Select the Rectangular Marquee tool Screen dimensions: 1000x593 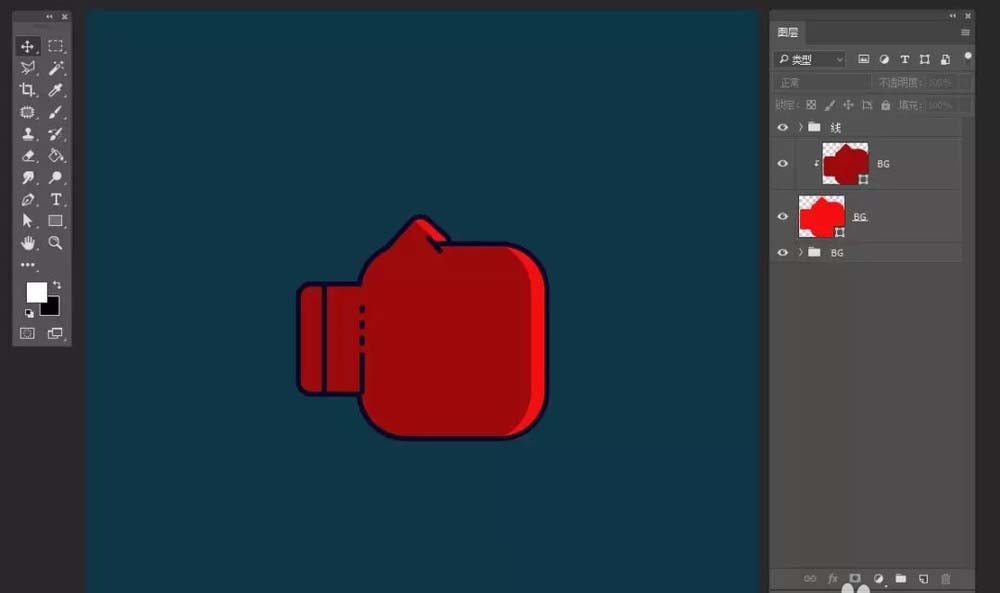pyautogui.click(x=55, y=46)
